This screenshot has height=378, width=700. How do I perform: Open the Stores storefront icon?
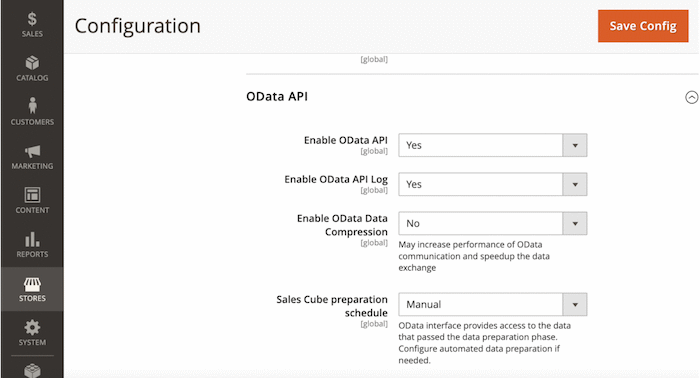click(x=32, y=284)
